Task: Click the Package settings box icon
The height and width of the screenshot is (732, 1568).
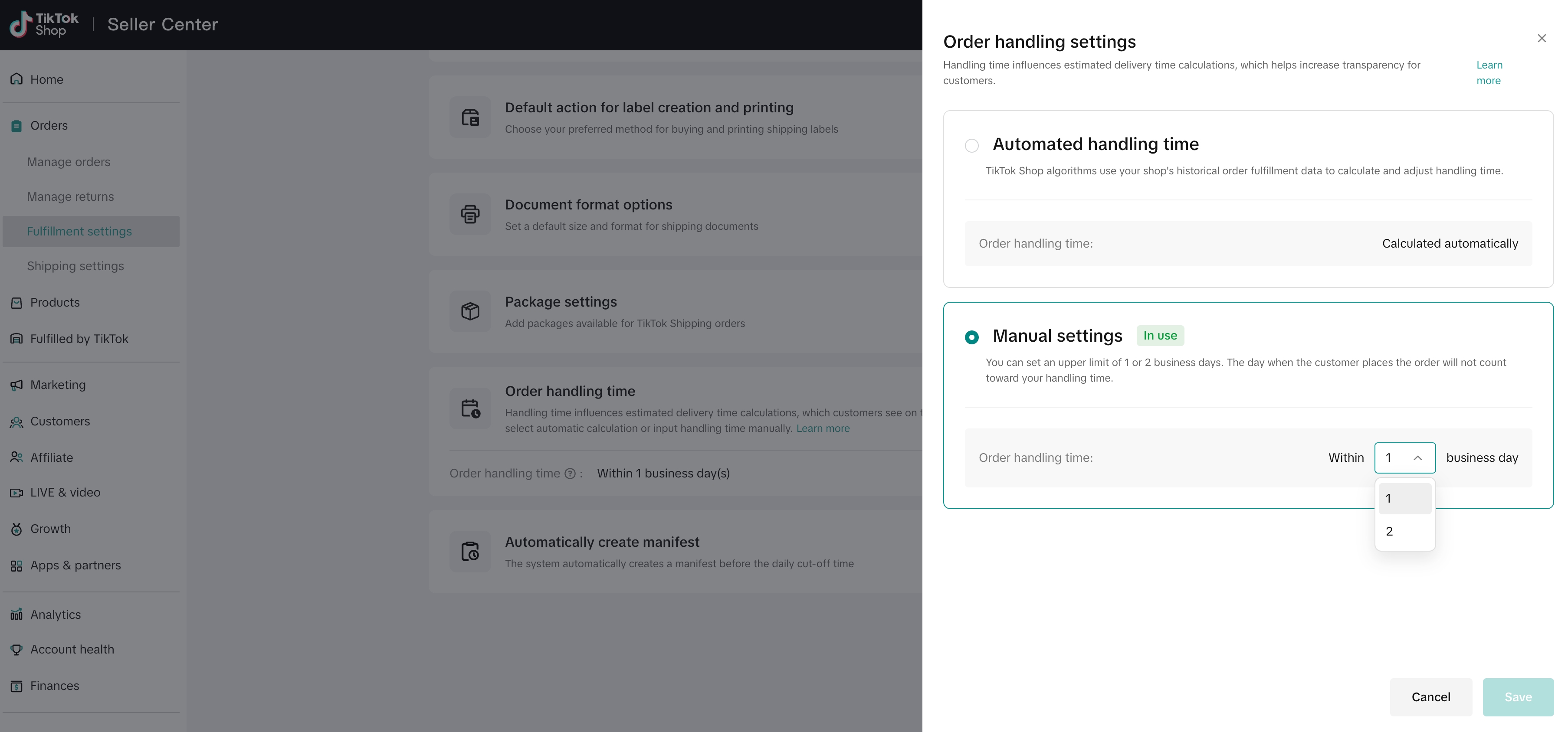Action: 470,311
